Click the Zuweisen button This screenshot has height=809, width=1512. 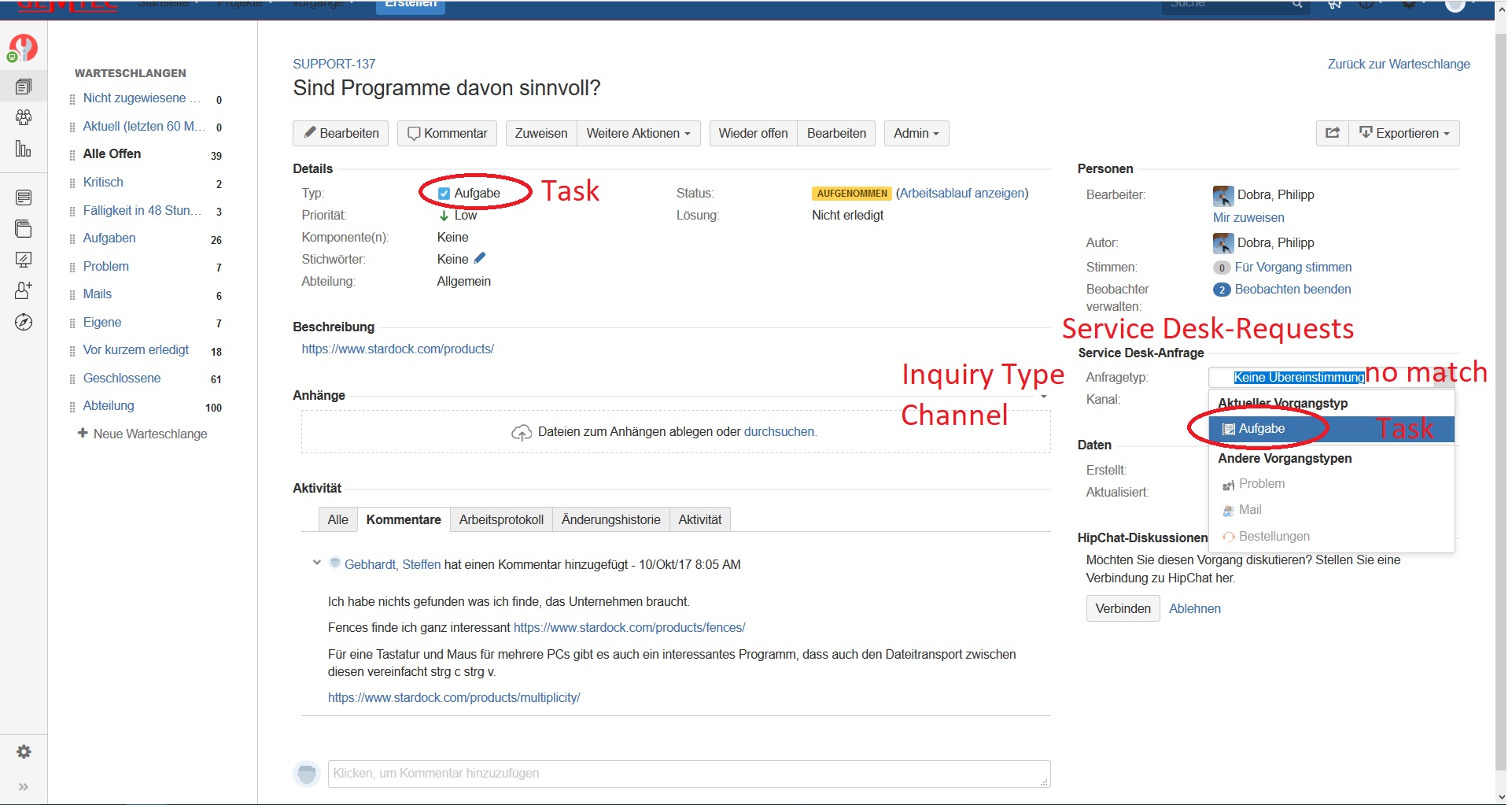point(541,133)
